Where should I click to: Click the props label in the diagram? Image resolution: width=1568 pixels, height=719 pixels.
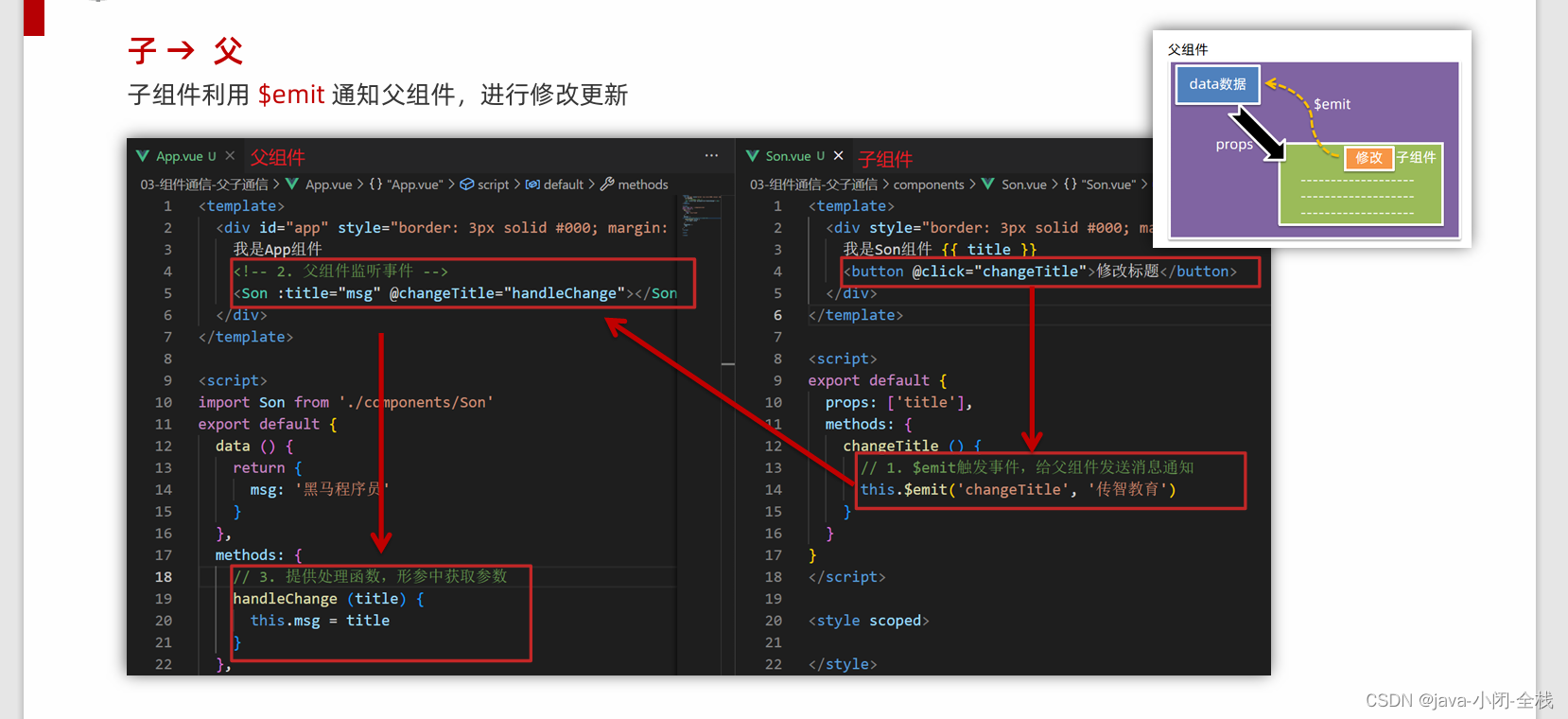[1234, 145]
